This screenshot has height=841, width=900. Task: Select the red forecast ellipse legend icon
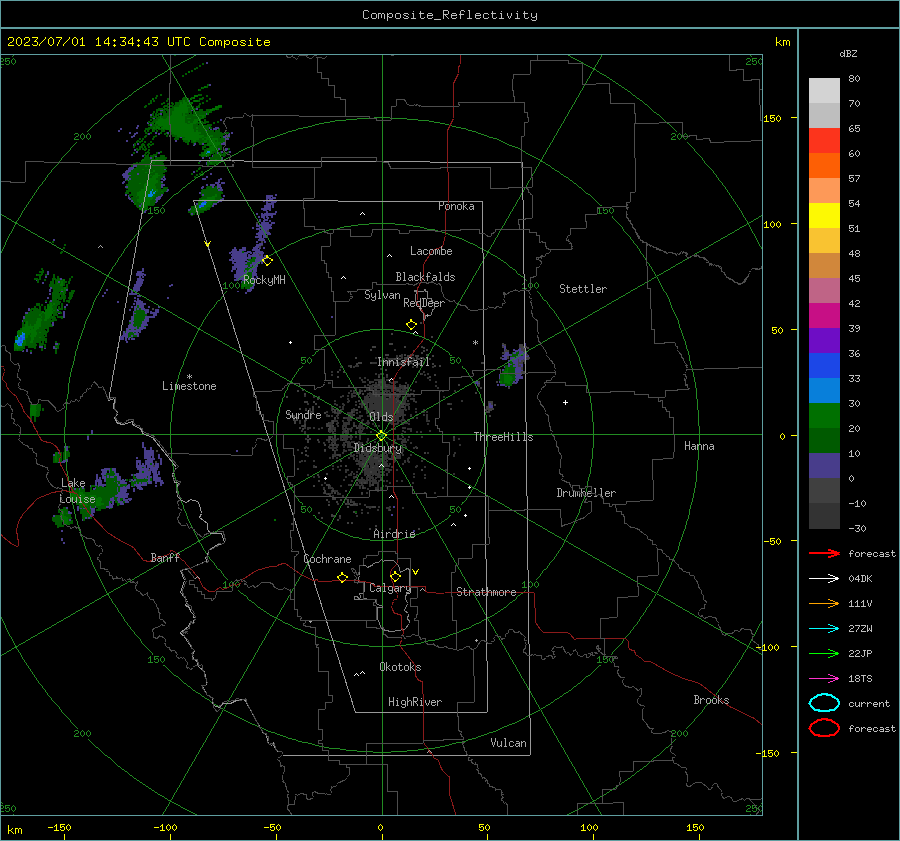coord(824,728)
